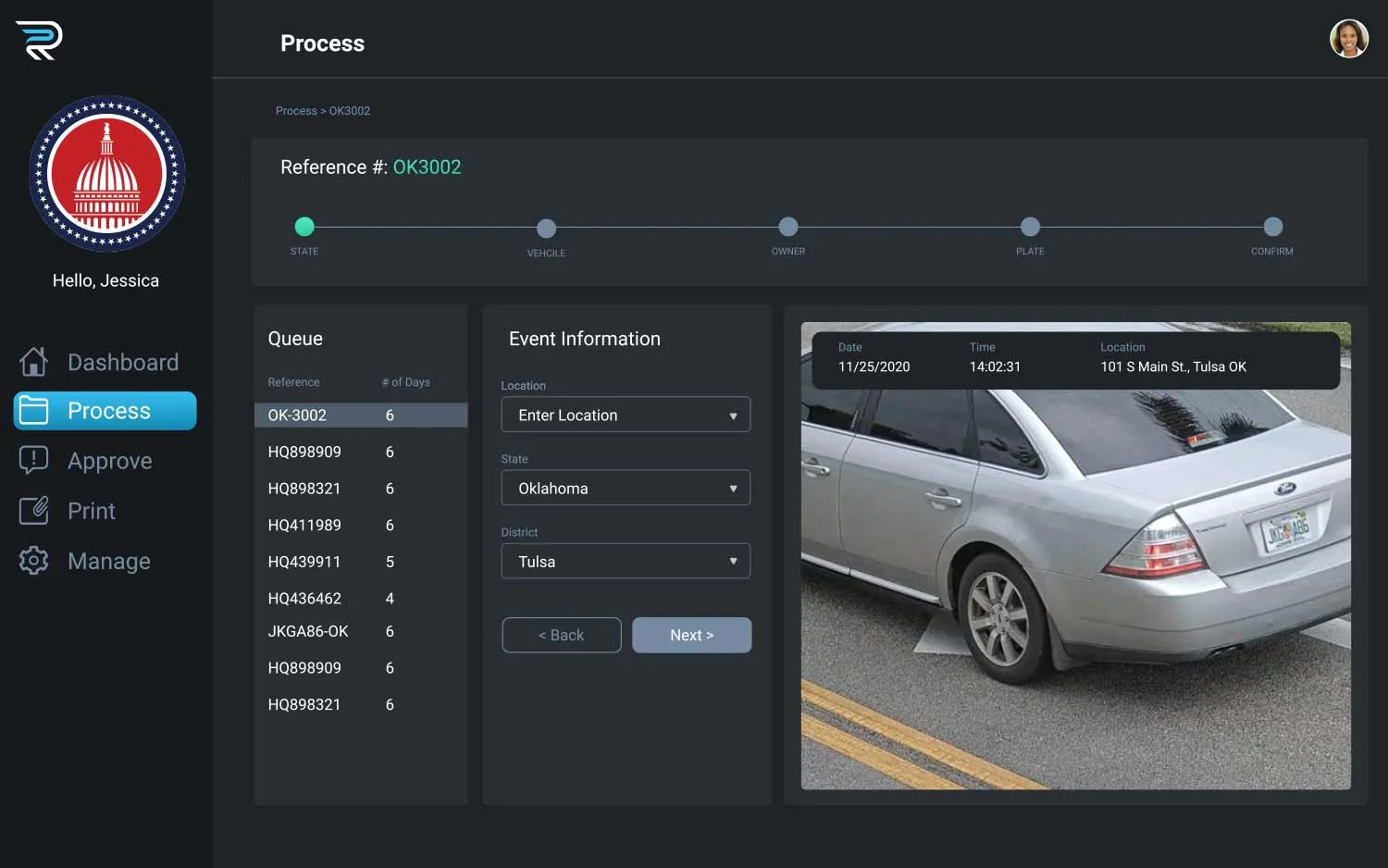Select queue row HQ436462
The image size is (1388, 868).
coord(361,599)
